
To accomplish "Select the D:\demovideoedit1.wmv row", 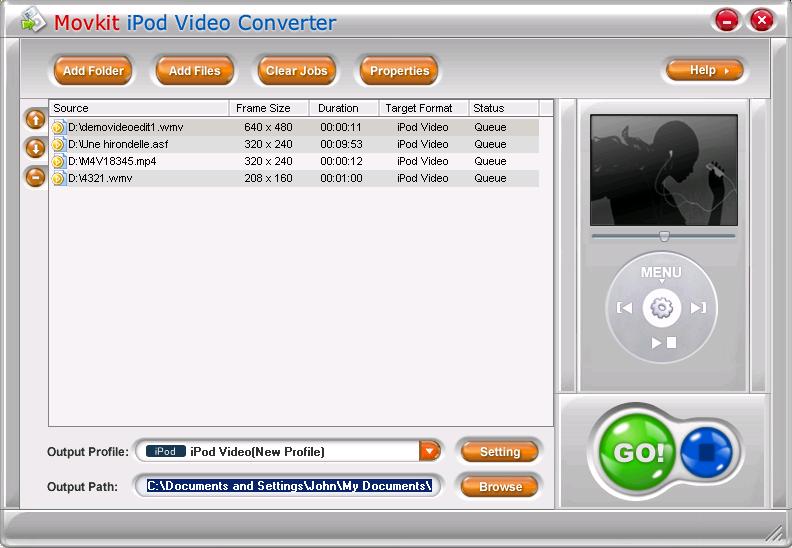I will point(294,127).
